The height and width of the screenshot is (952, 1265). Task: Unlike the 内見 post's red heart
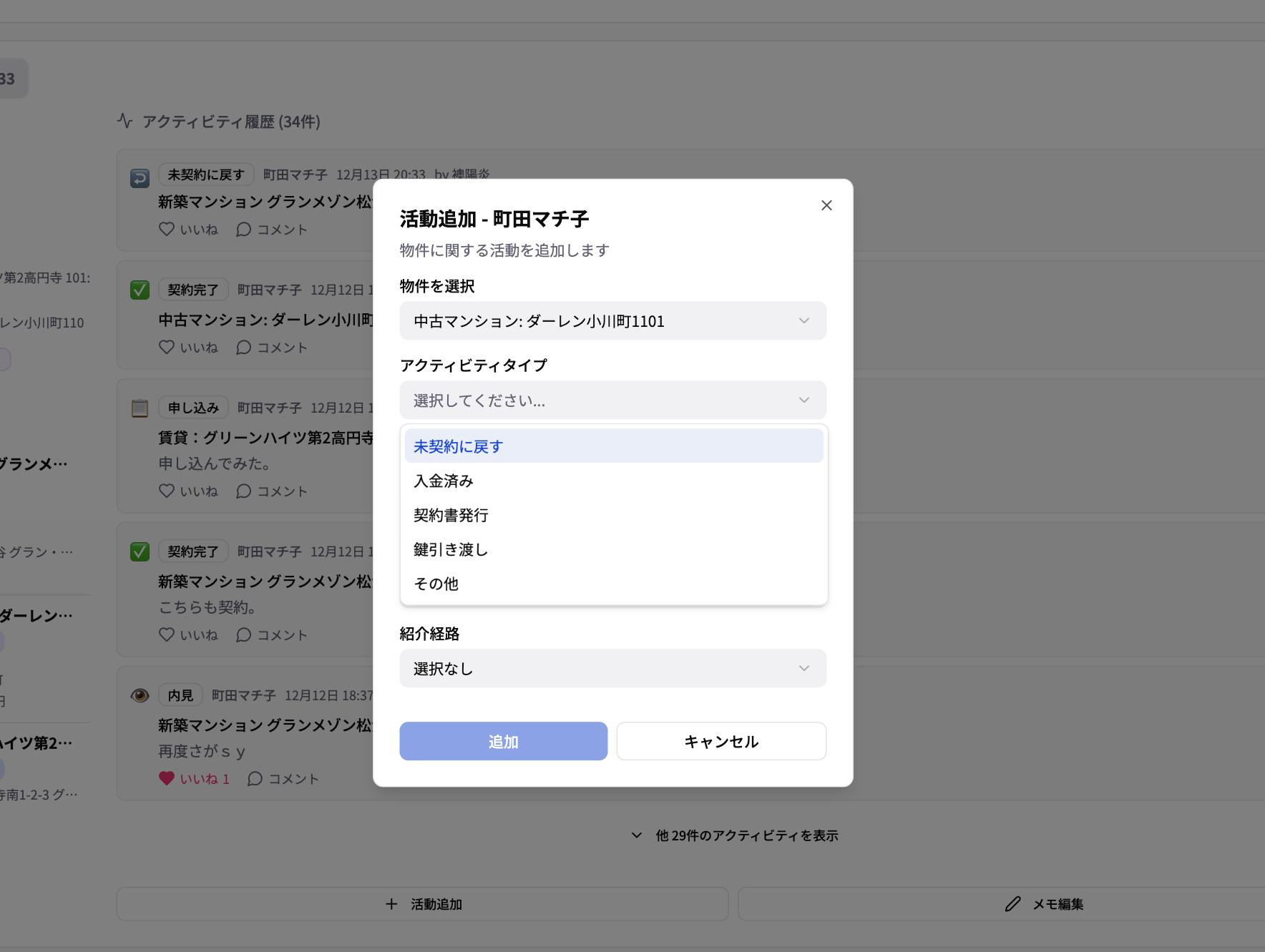[167, 778]
